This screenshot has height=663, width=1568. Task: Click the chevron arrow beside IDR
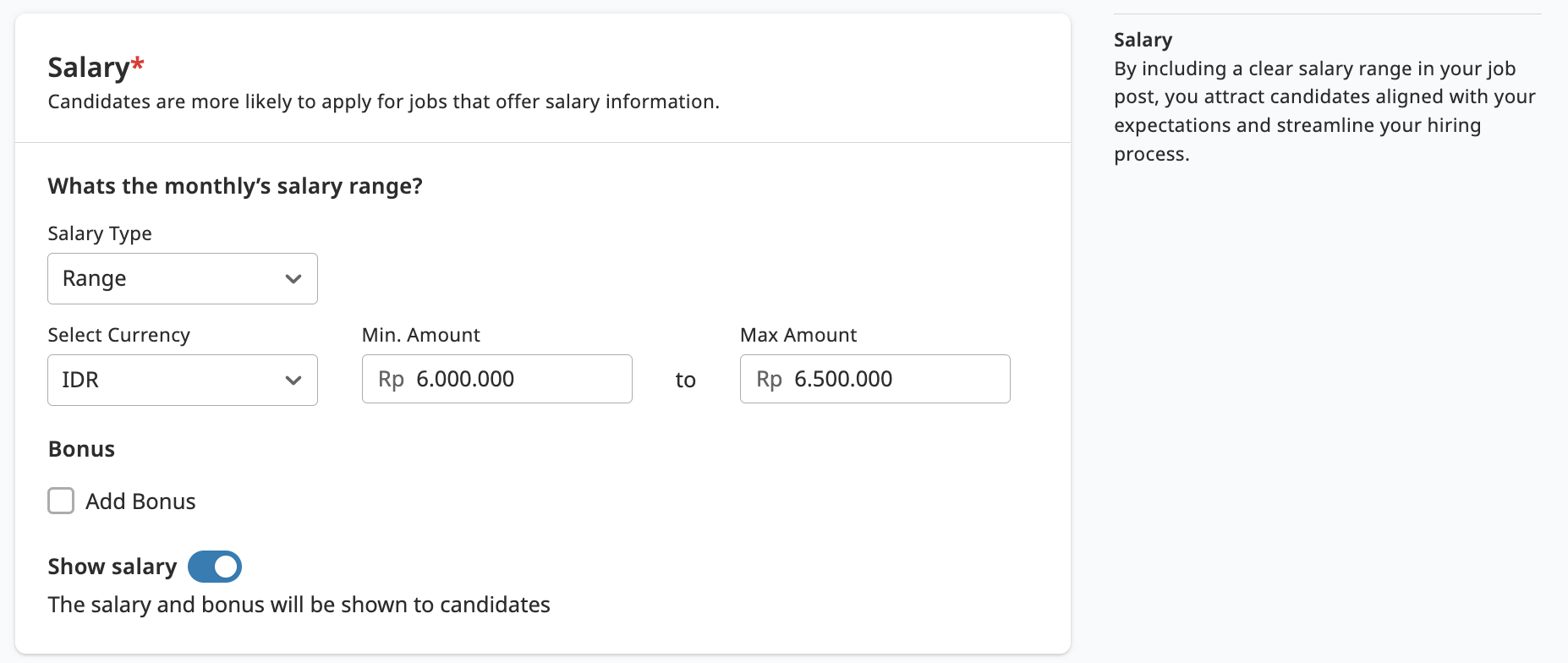coord(293,381)
